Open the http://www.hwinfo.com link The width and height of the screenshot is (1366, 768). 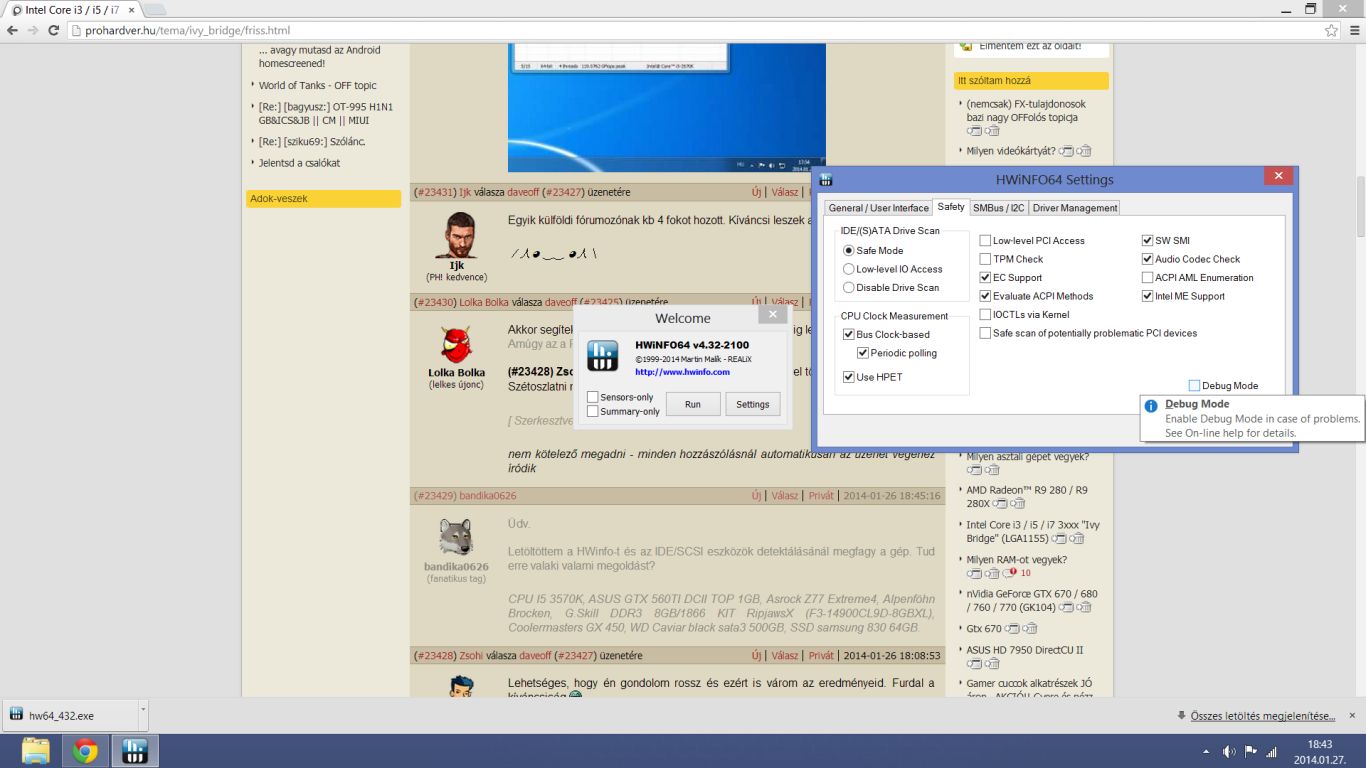(682, 372)
